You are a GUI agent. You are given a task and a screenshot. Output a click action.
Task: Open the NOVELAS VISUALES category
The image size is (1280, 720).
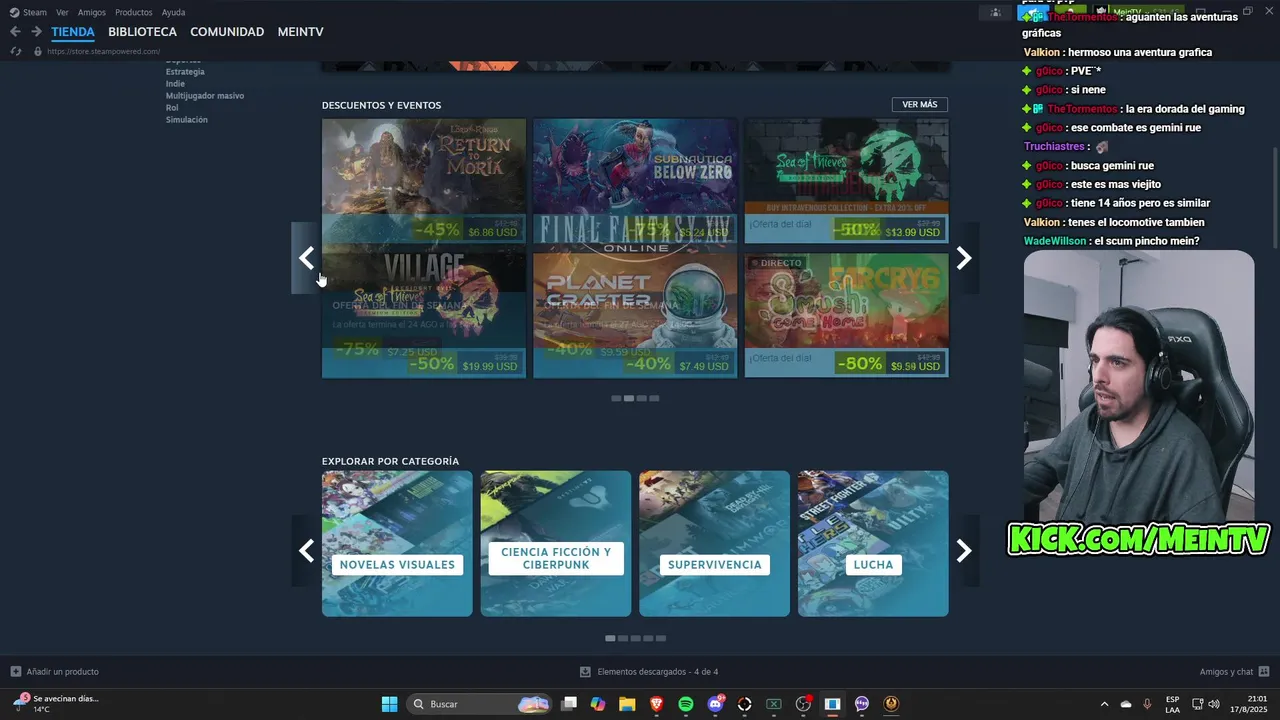397,544
